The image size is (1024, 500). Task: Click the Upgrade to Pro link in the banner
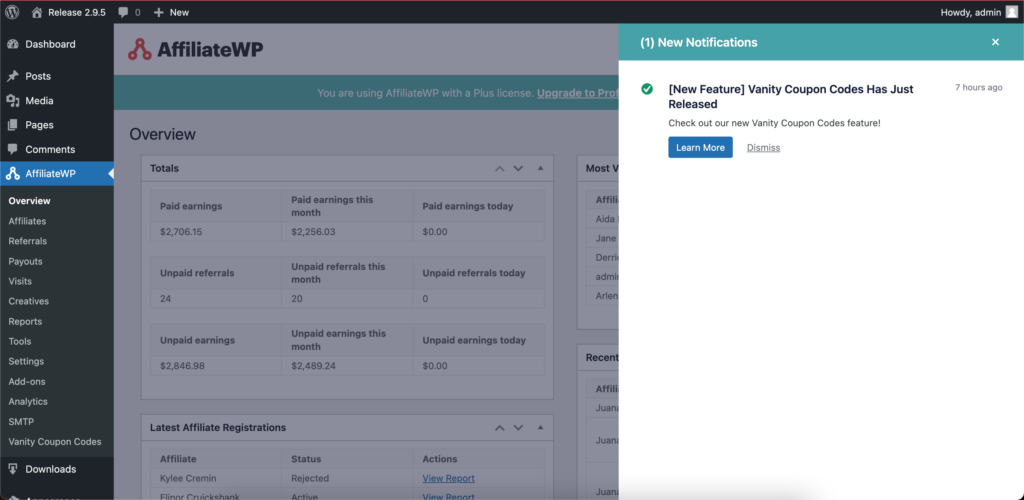coord(577,93)
